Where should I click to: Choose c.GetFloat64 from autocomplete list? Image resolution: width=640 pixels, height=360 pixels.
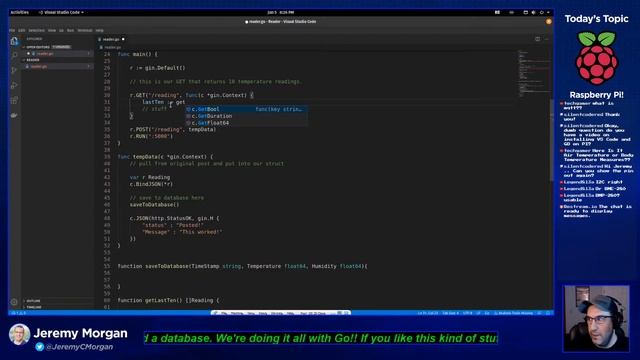[247, 123]
